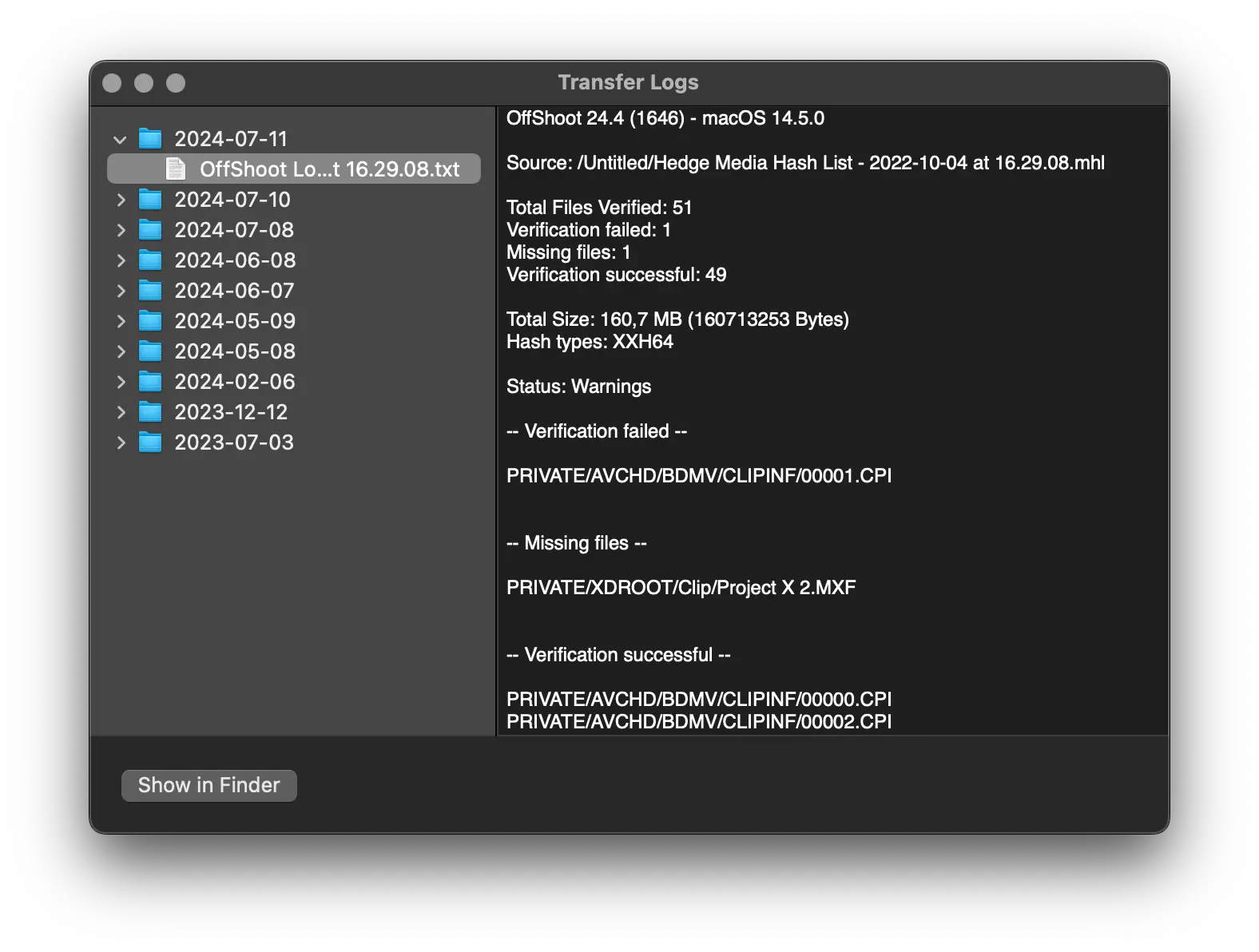The image size is (1259, 952).
Task: Click the 2024-05-08 folder icon
Action: point(150,351)
